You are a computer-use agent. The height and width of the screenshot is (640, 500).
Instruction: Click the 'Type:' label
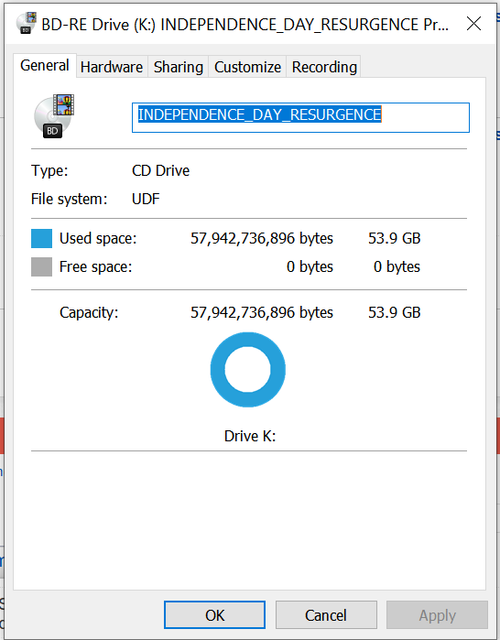click(x=49, y=171)
